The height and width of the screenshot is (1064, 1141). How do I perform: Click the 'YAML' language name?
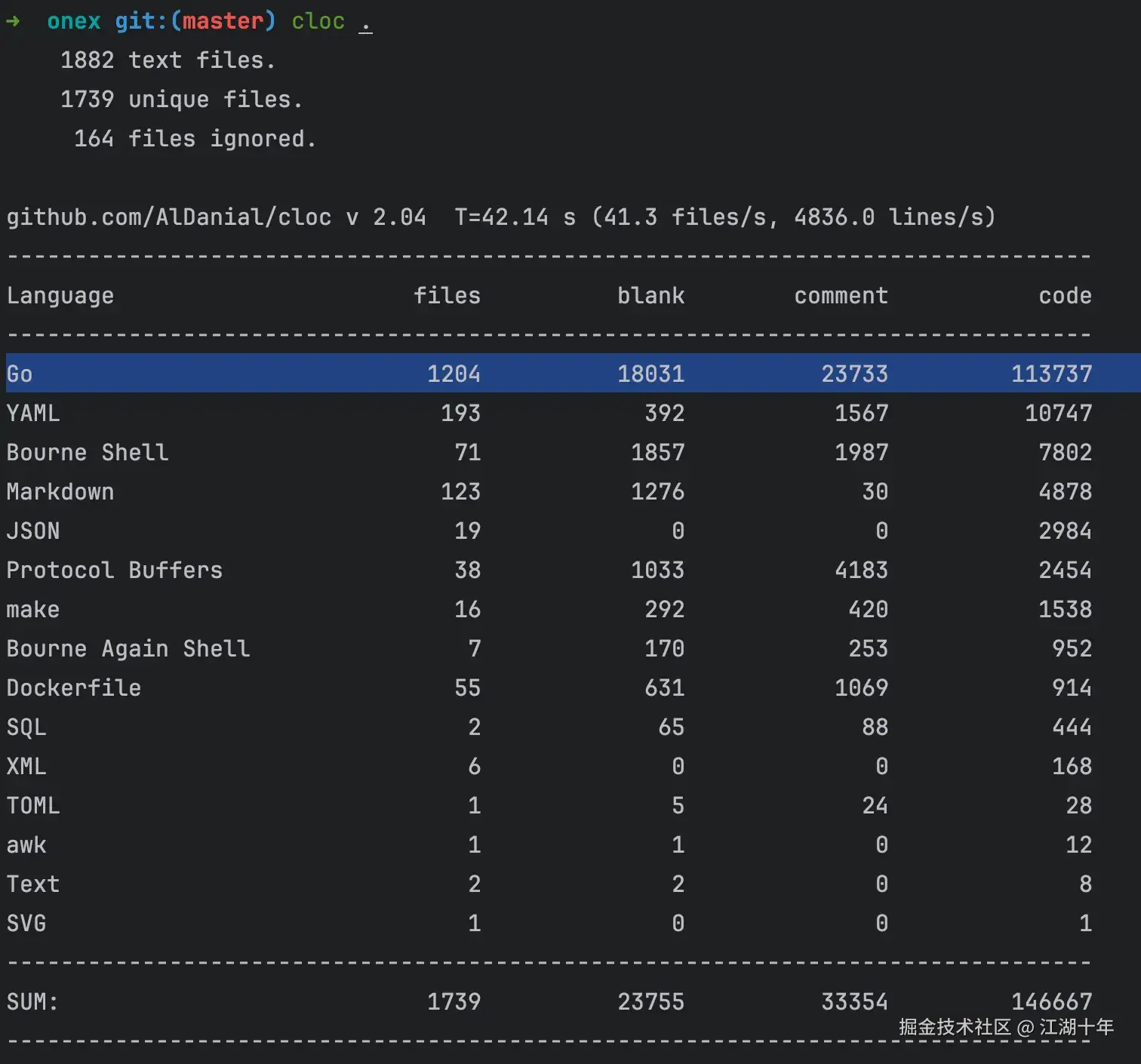pos(33,414)
